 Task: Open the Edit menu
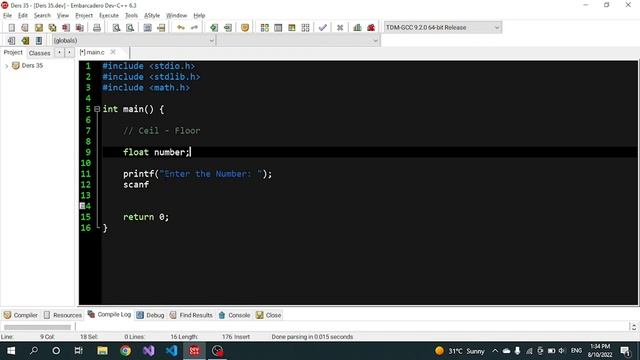[x=23, y=16]
